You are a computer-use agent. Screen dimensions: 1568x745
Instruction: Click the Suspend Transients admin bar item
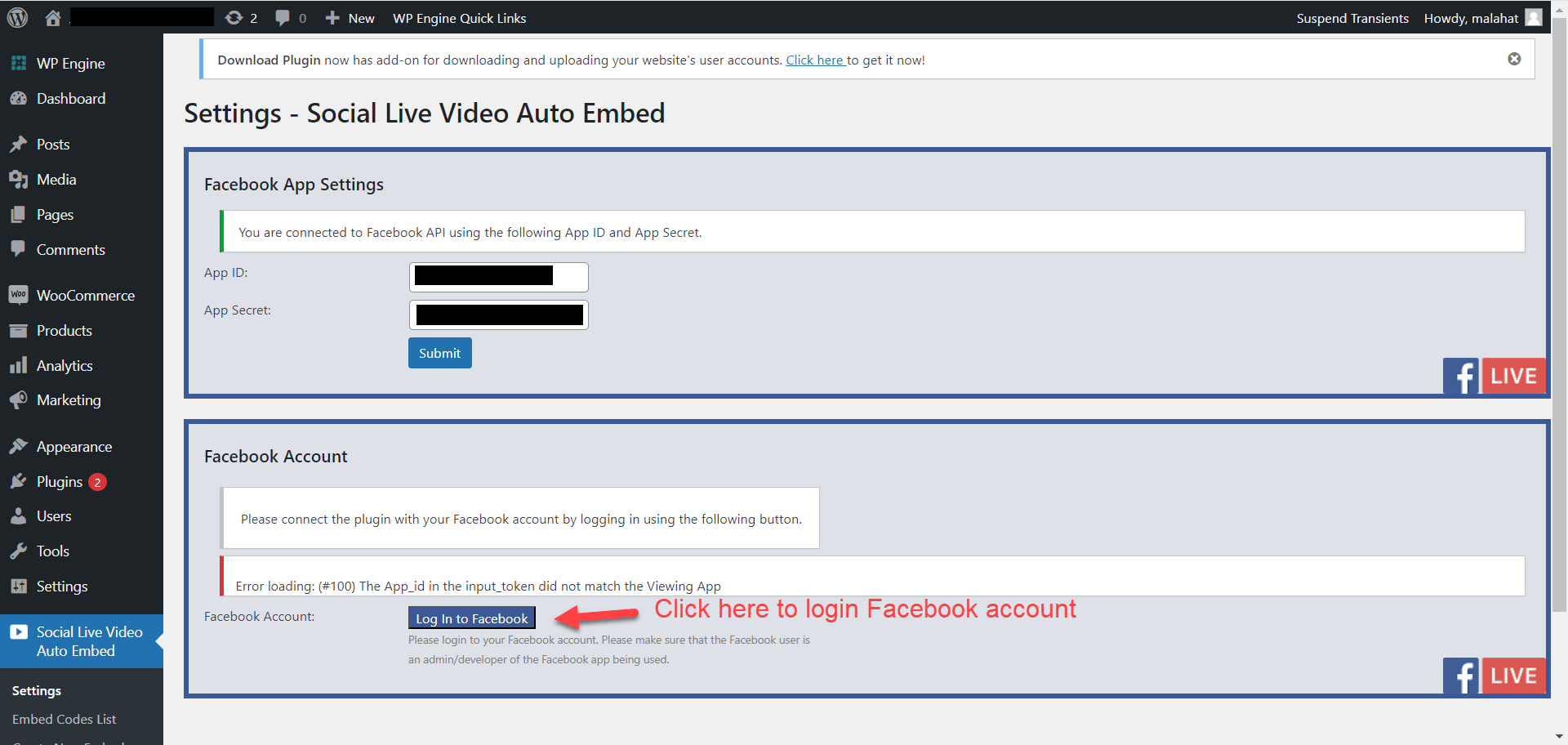[1352, 18]
